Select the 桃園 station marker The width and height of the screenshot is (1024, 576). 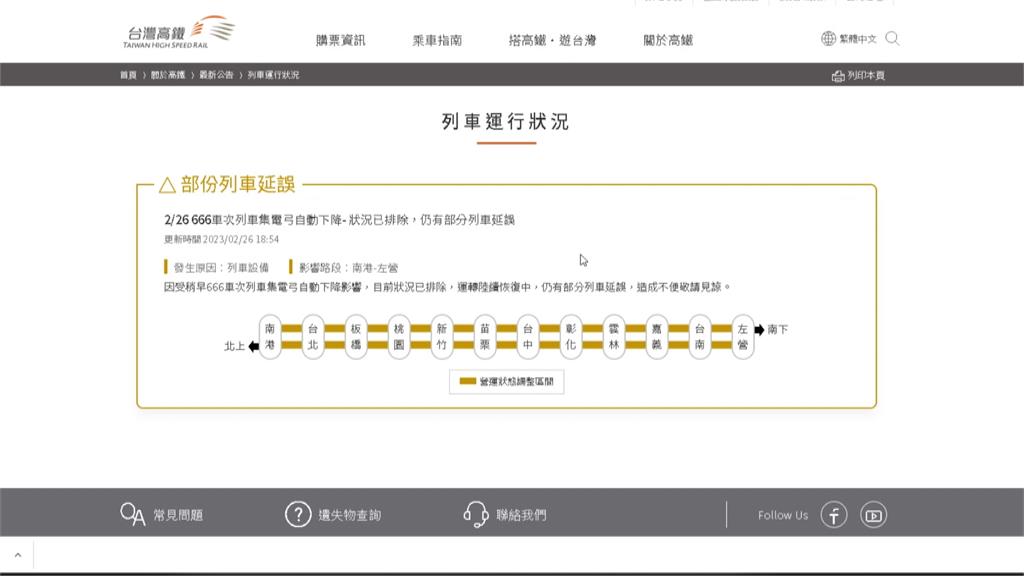click(x=399, y=337)
